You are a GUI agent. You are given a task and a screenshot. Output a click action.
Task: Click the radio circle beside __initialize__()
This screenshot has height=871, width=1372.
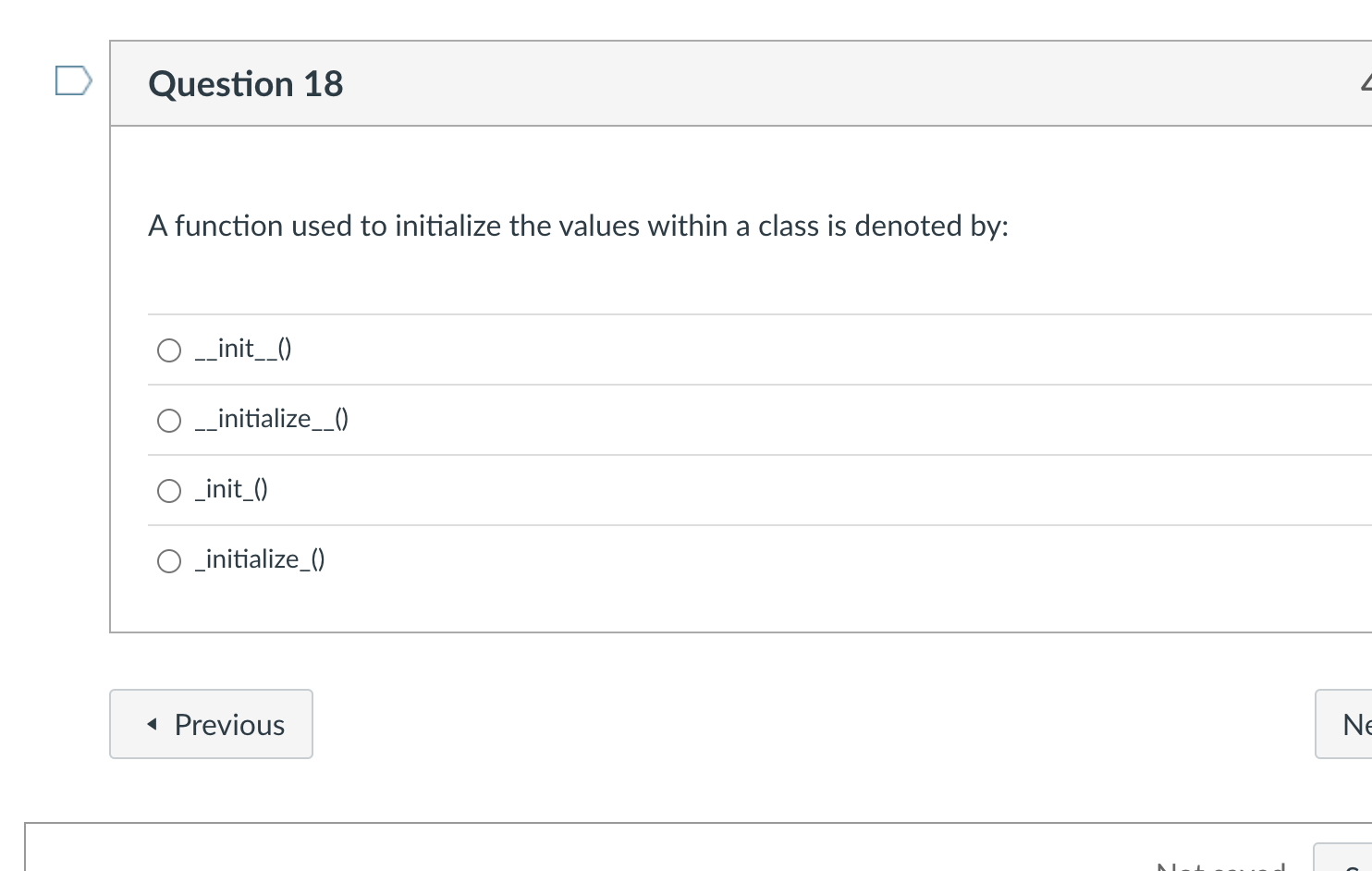(x=168, y=420)
